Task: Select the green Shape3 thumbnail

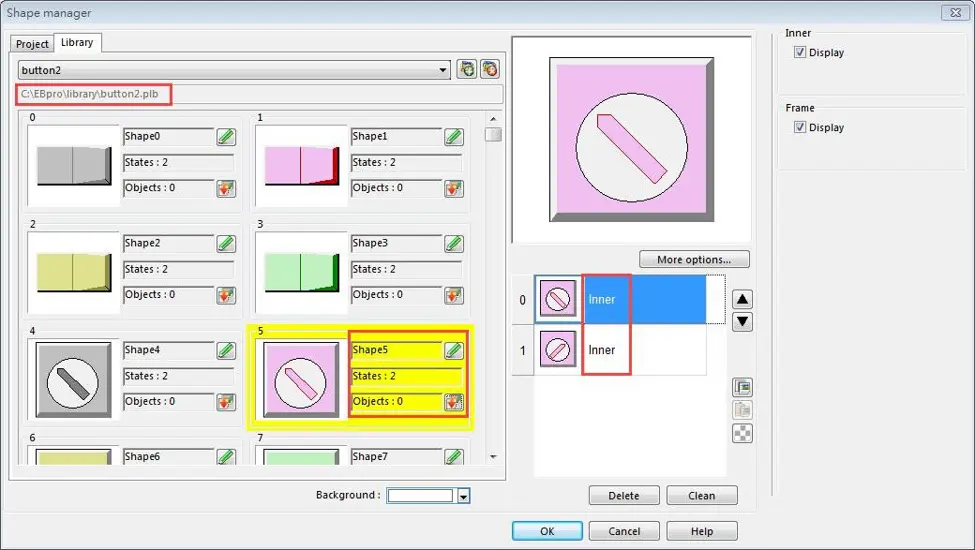Action: pos(302,272)
